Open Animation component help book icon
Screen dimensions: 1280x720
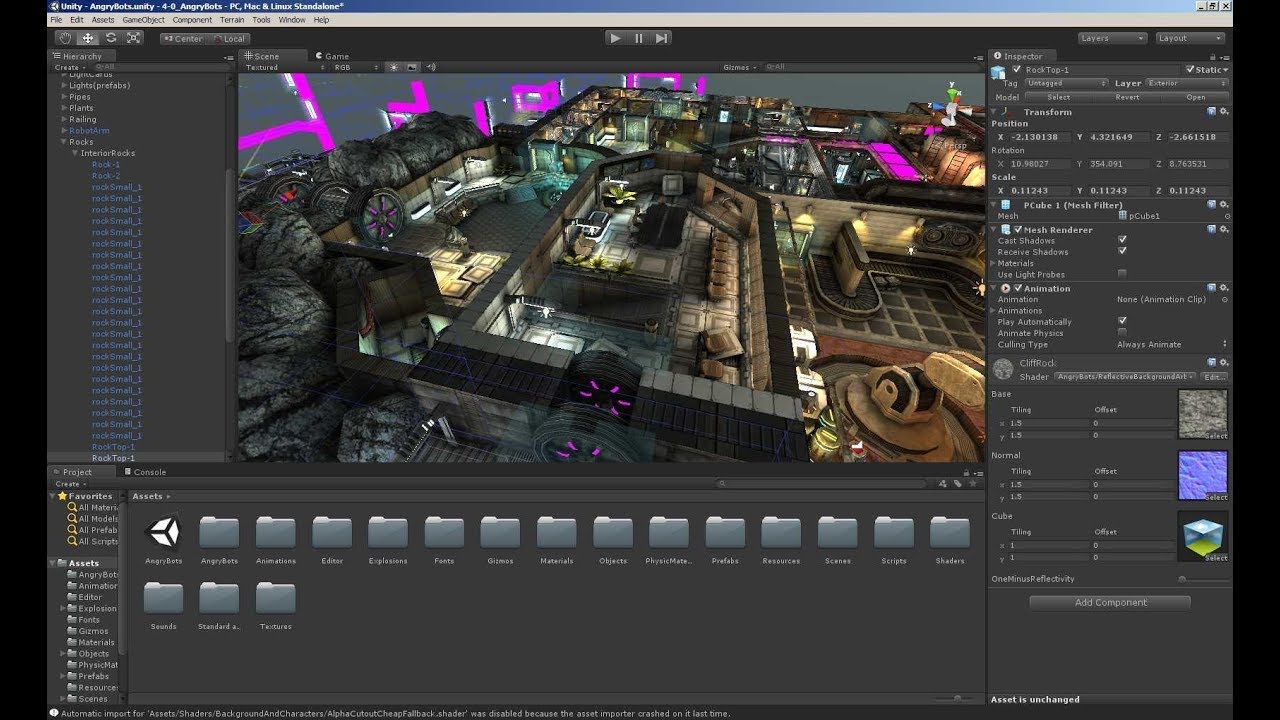[x=1212, y=288]
